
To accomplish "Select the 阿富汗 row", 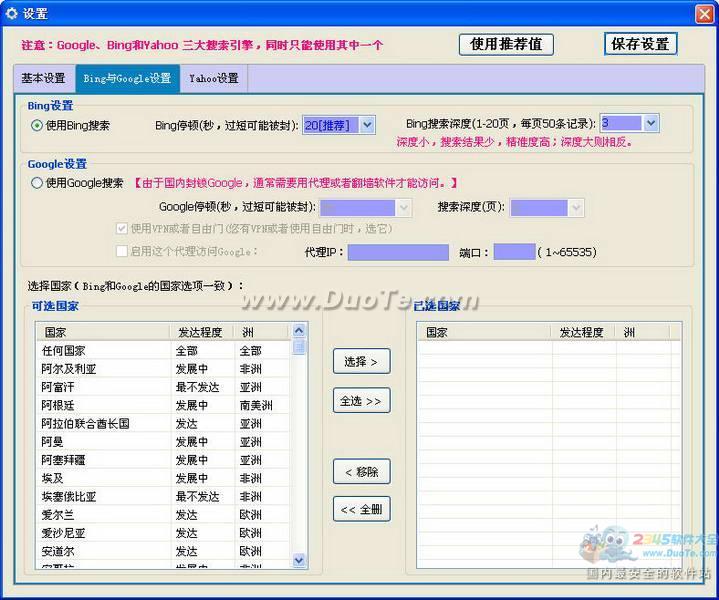I will click(164, 387).
